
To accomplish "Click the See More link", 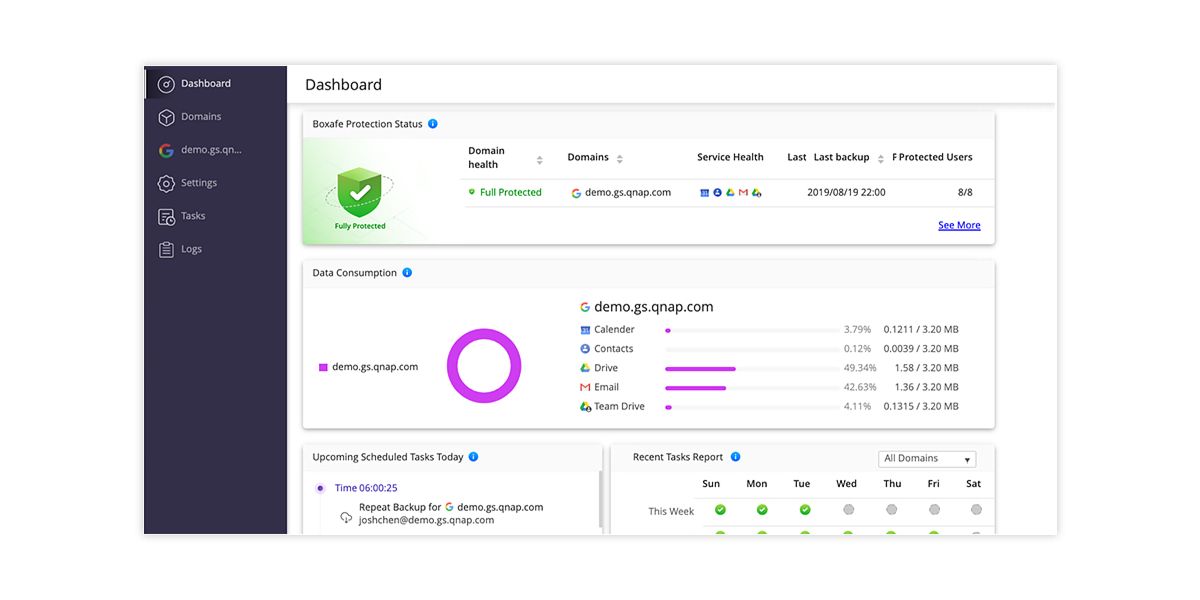I will click(958, 226).
